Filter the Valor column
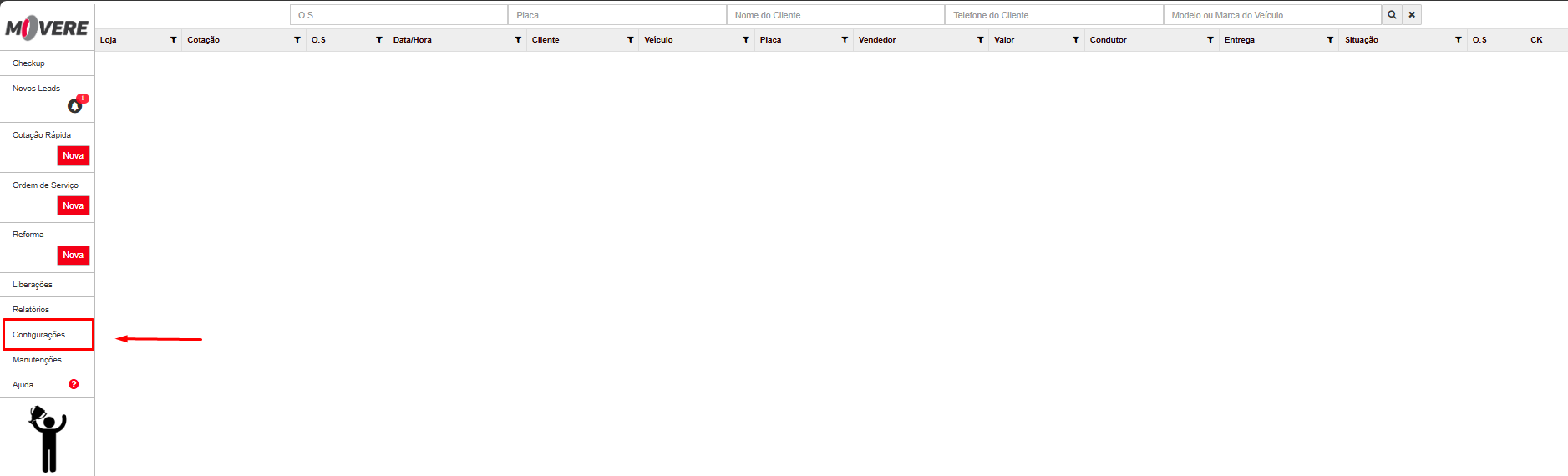This screenshot has width=1568, height=476. [x=1076, y=40]
